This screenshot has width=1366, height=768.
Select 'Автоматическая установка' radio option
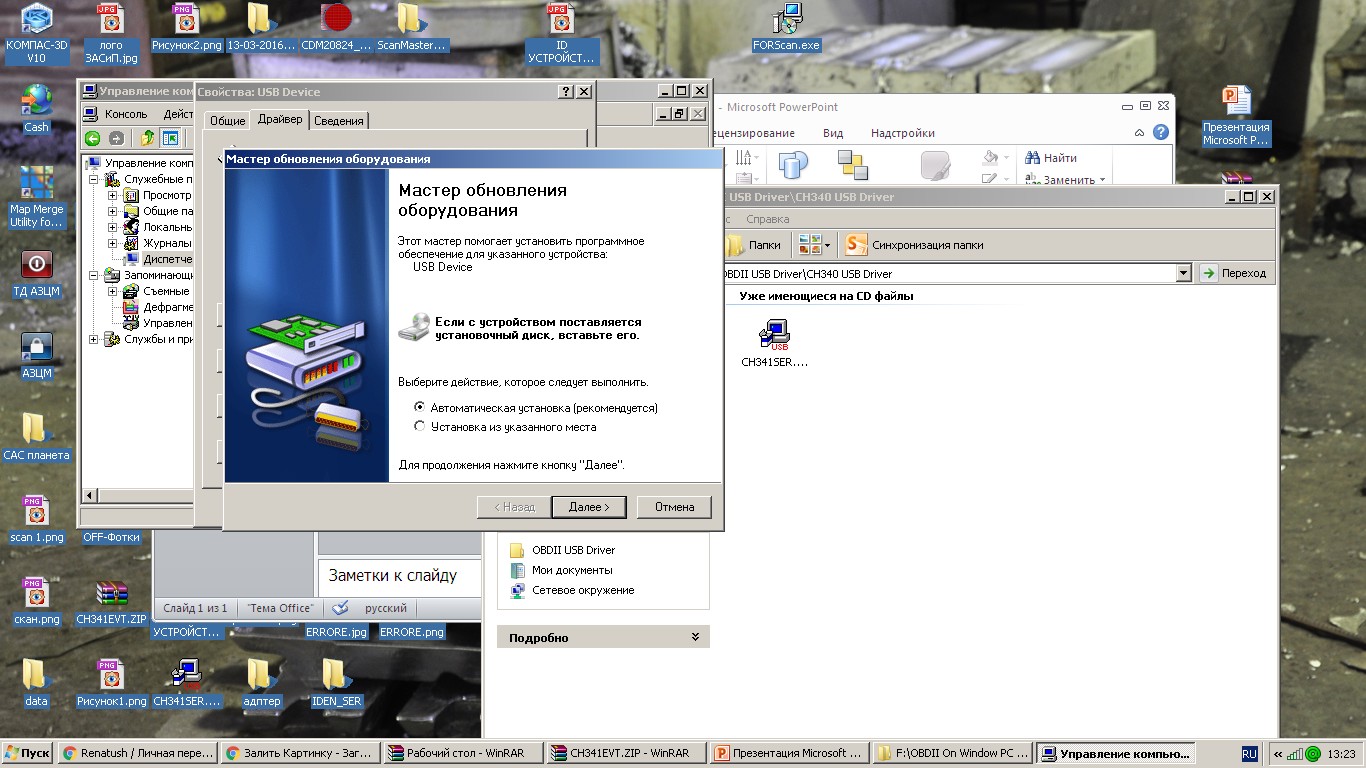point(420,407)
